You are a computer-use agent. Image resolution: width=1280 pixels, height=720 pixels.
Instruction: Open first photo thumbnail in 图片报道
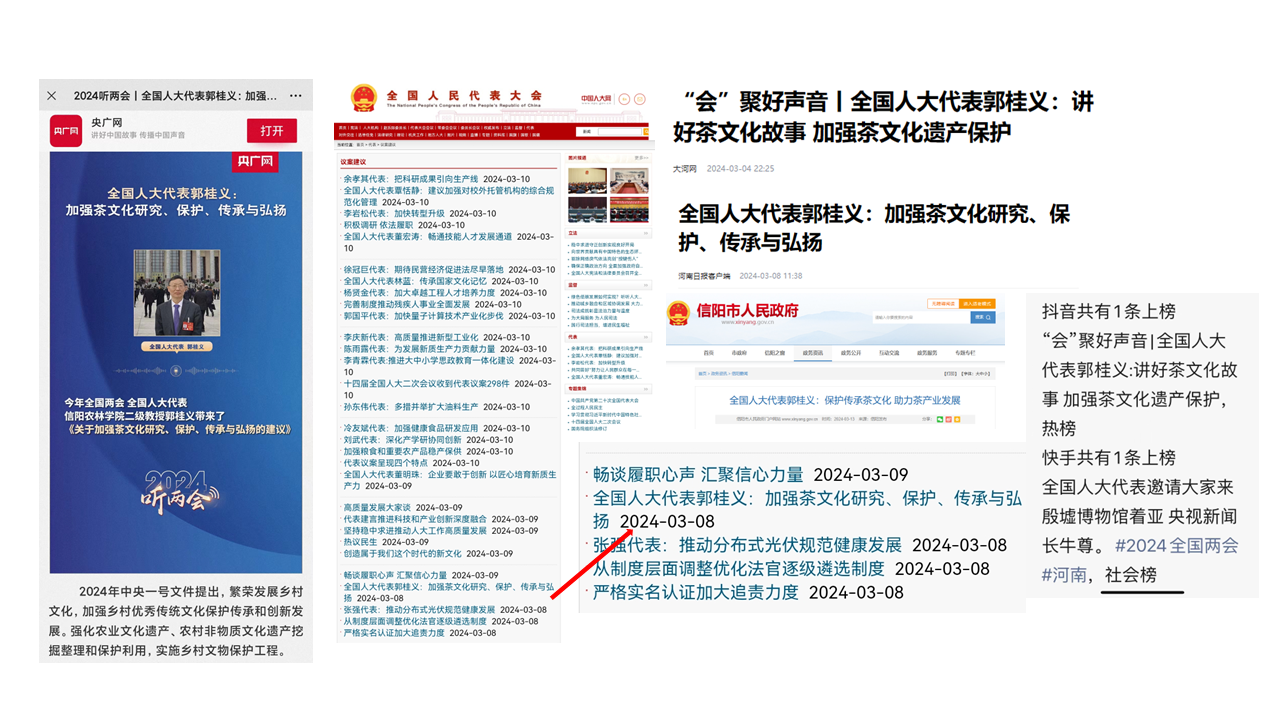587,179
